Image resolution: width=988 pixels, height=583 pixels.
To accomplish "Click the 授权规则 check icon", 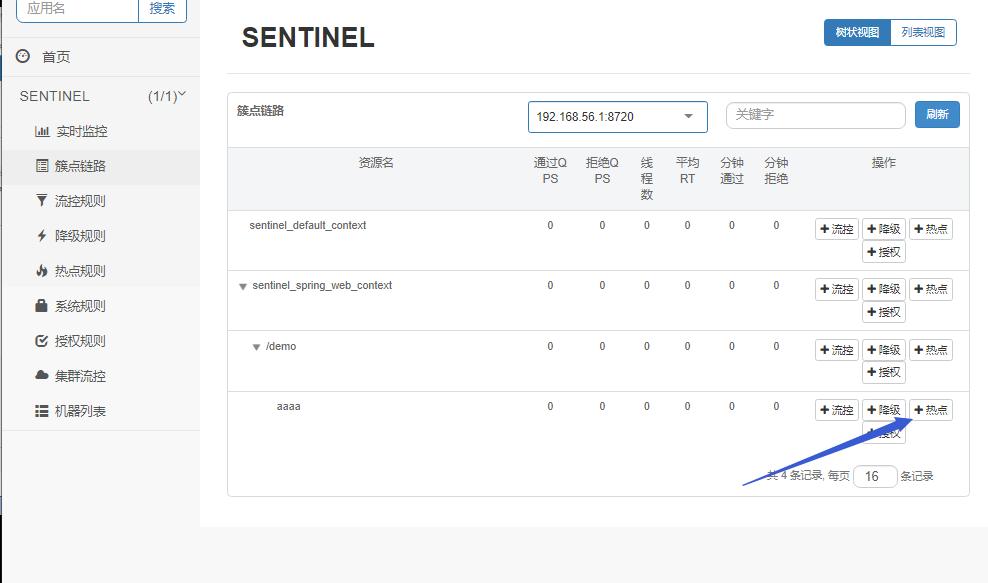I will [x=42, y=341].
